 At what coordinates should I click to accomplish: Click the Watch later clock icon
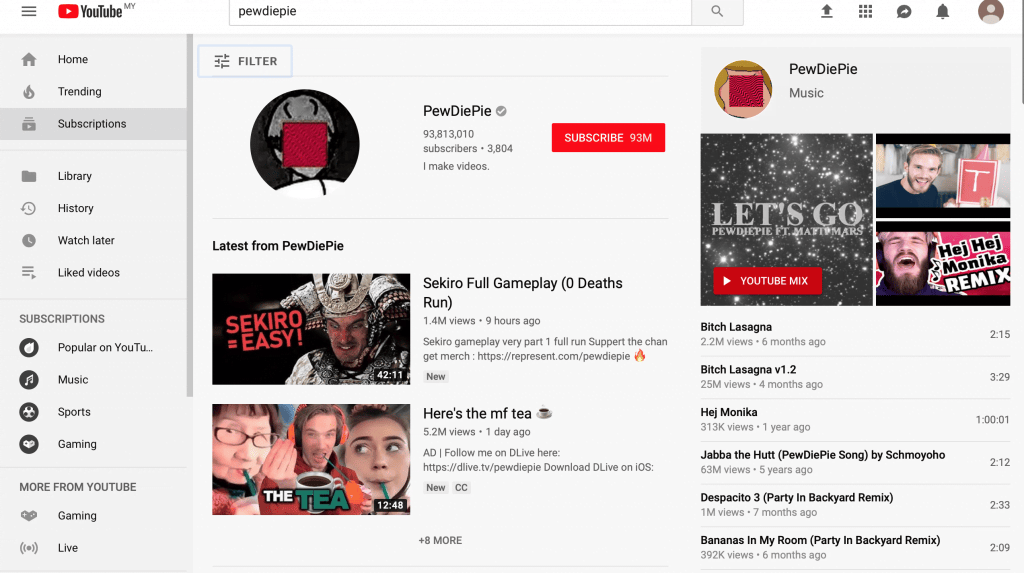[x=29, y=240]
